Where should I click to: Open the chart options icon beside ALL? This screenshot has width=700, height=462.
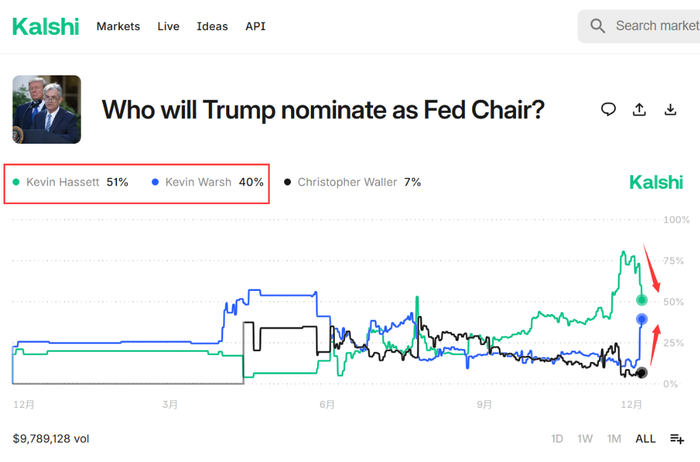pos(677,438)
